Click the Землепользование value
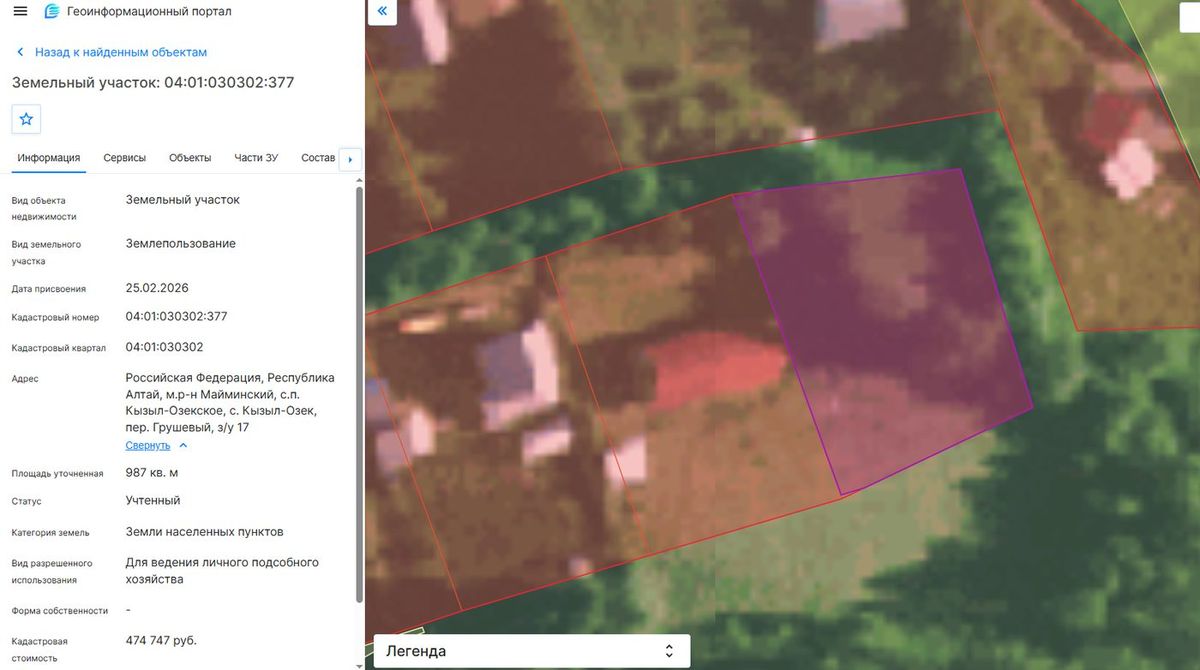 coord(181,243)
